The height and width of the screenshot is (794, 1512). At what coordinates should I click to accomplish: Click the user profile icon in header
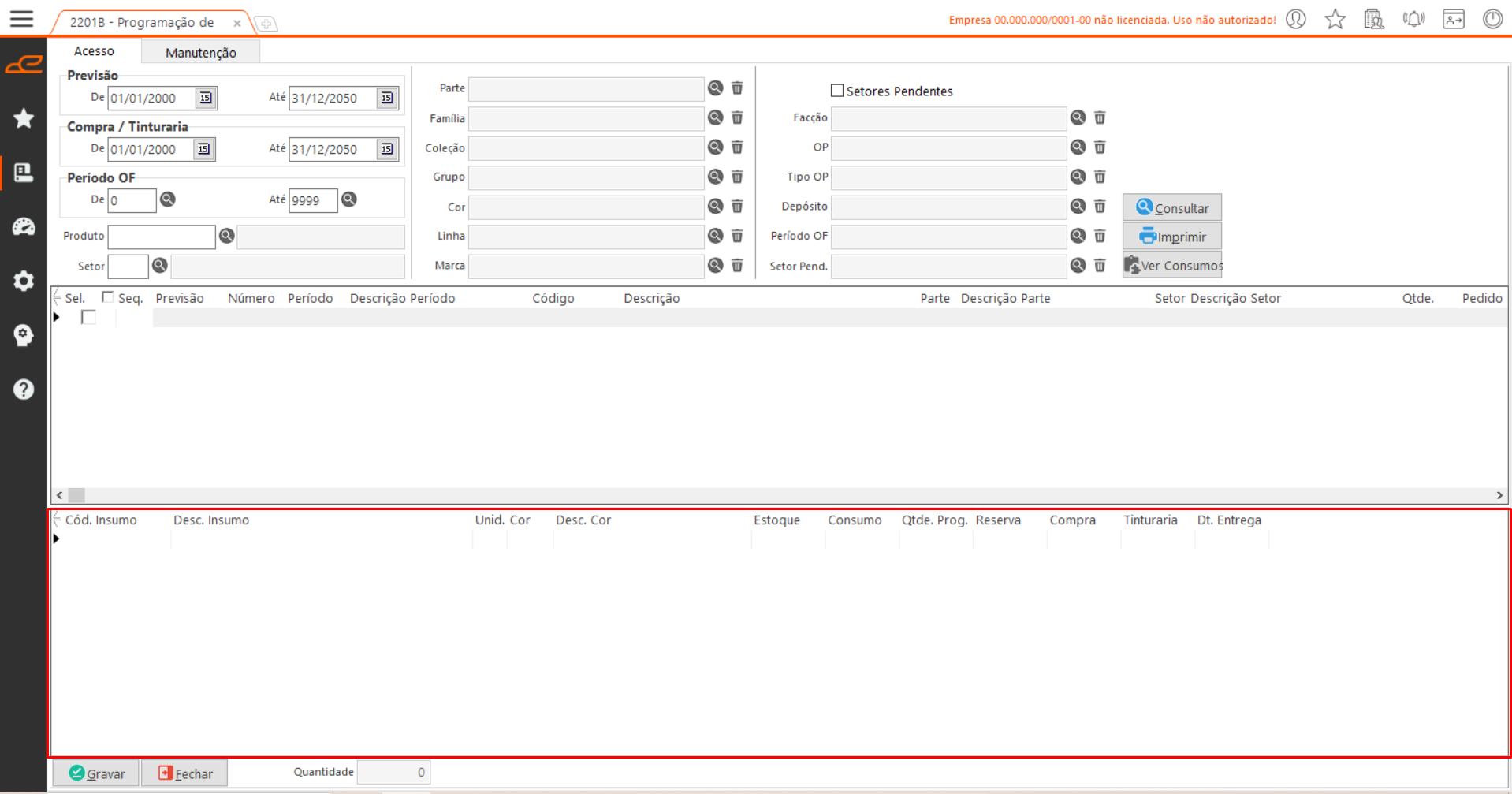[x=1296, y=19]
